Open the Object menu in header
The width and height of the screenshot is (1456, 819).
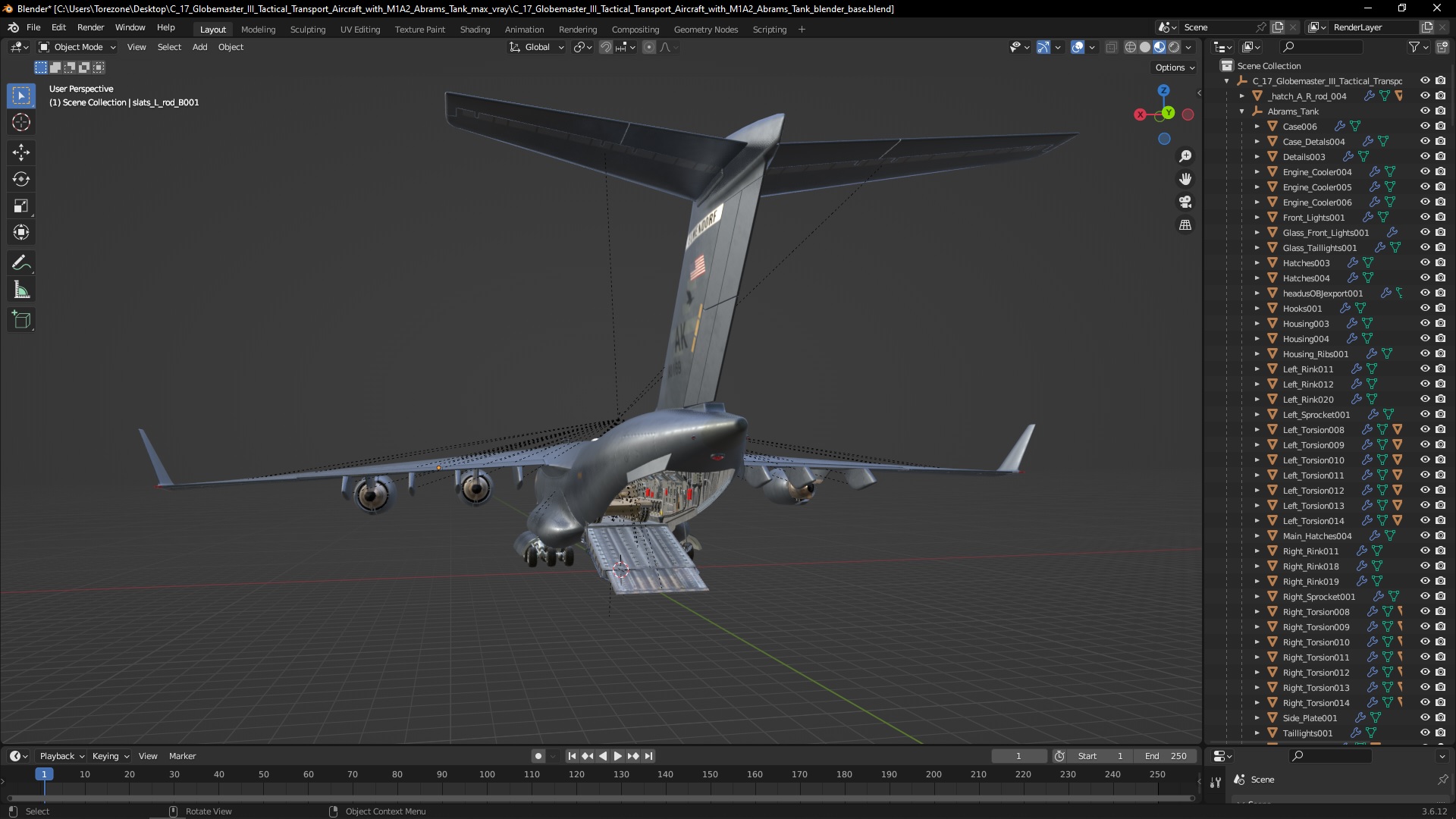231,47
